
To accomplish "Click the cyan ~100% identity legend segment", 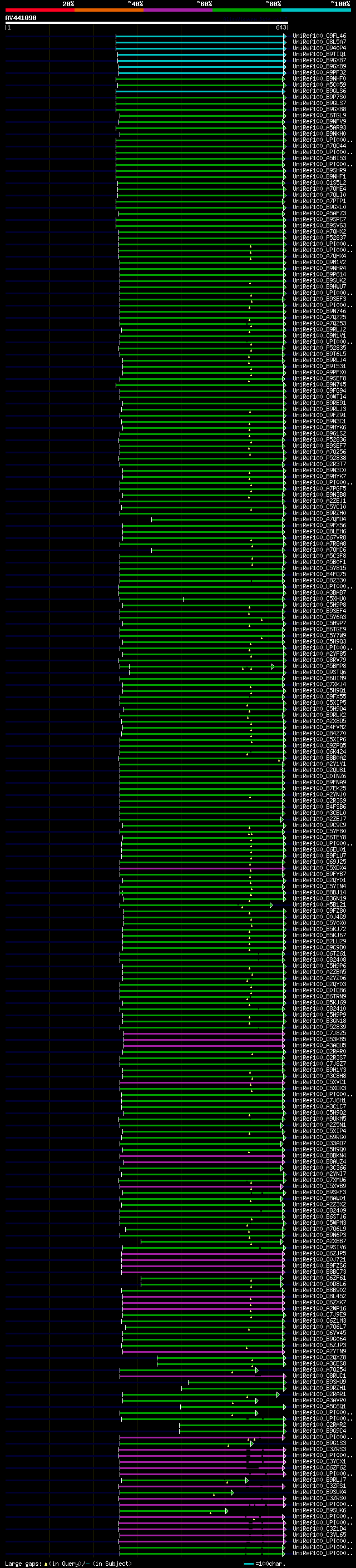I will click(x=316, y=10).
